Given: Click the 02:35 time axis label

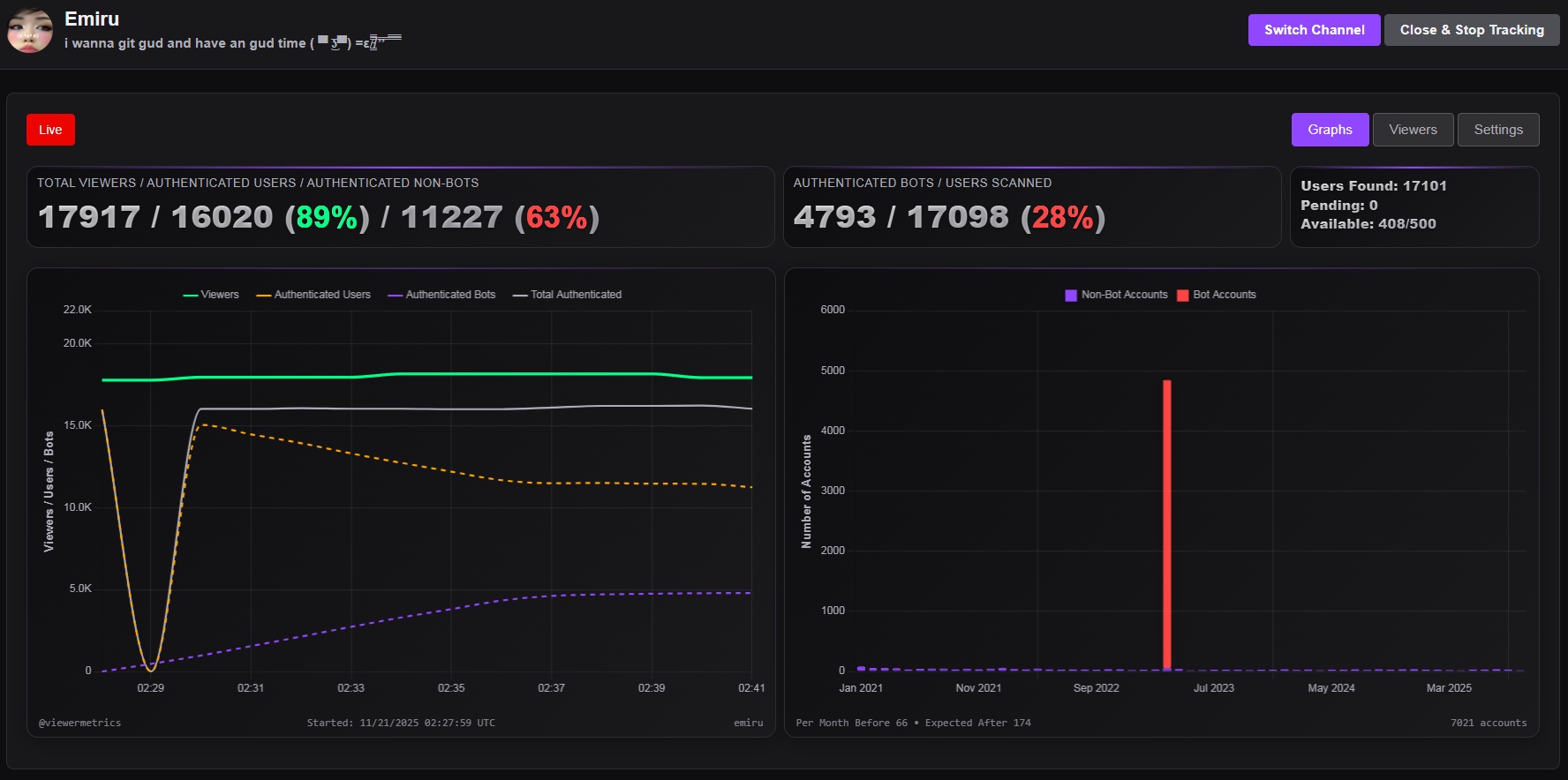Looking at the screenshot, I should [451, 688].
